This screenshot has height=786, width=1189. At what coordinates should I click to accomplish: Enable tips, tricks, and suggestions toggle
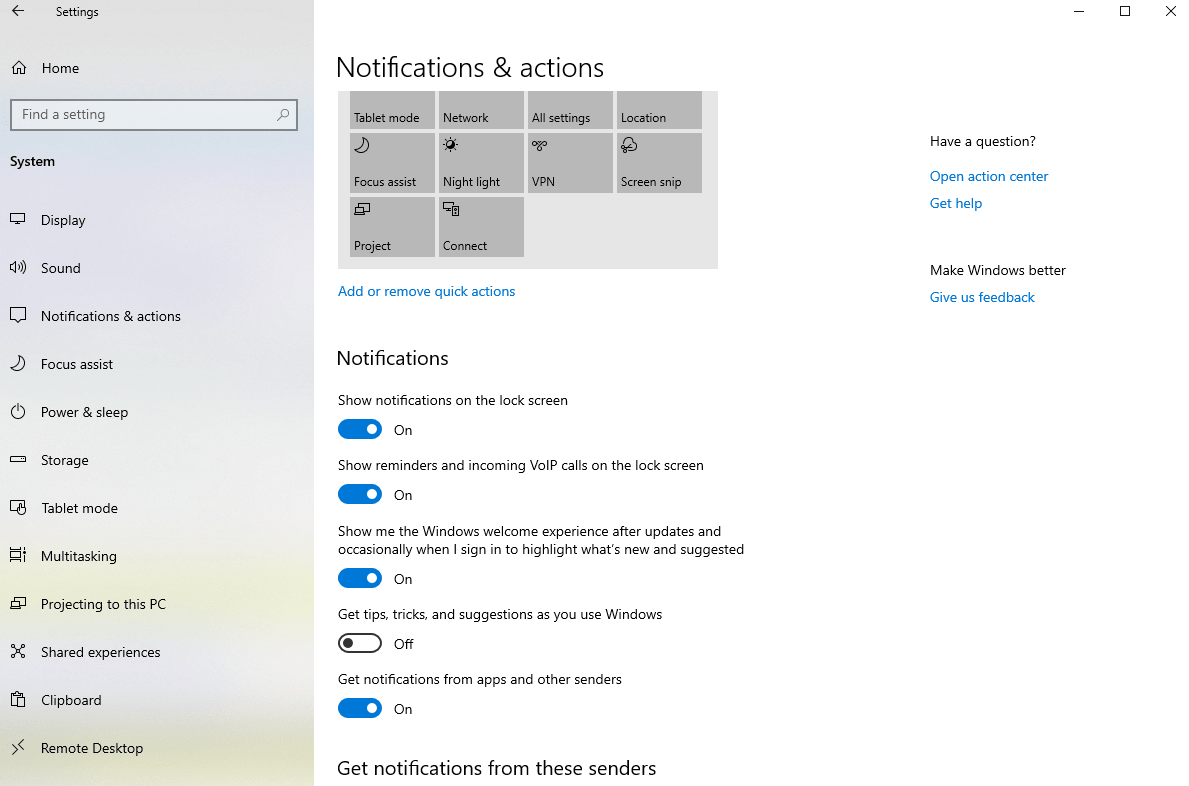[x=359, y=644]
